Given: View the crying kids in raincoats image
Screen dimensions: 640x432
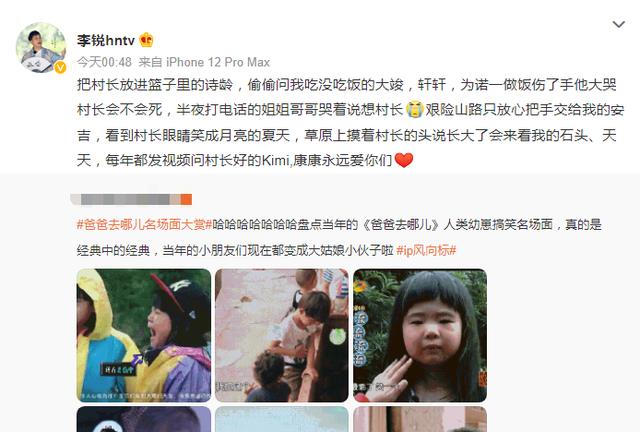Looking at the screenshot, I should point(144,335).
